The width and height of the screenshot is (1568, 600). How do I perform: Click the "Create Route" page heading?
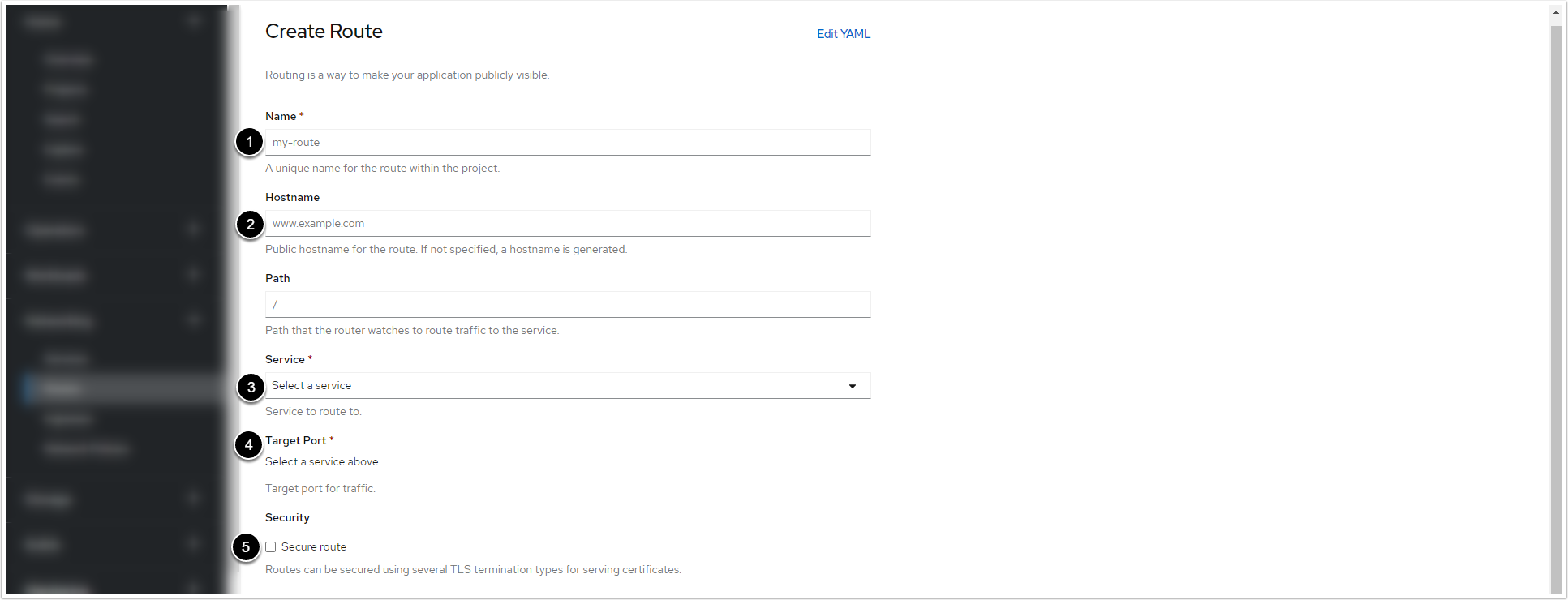click(x=324, y=32)
